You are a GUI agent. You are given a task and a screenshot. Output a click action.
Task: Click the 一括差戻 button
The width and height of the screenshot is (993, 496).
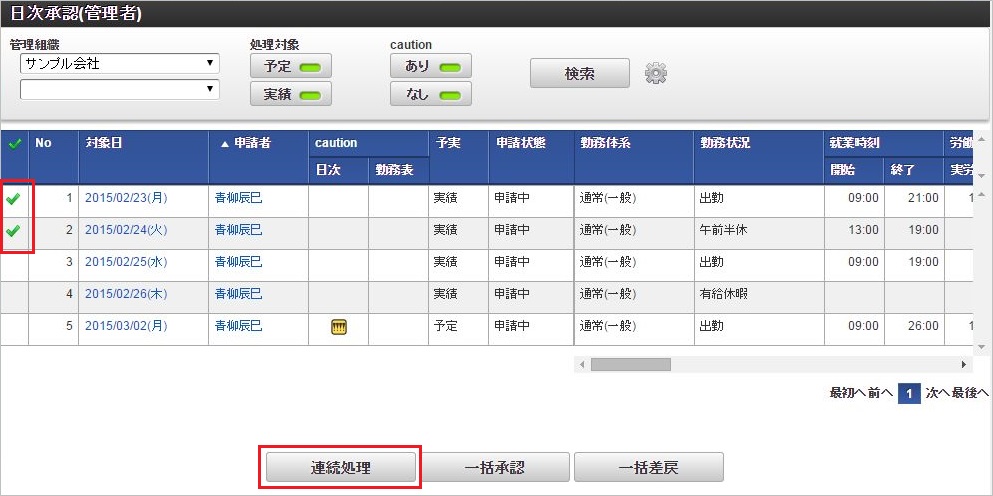648,467
